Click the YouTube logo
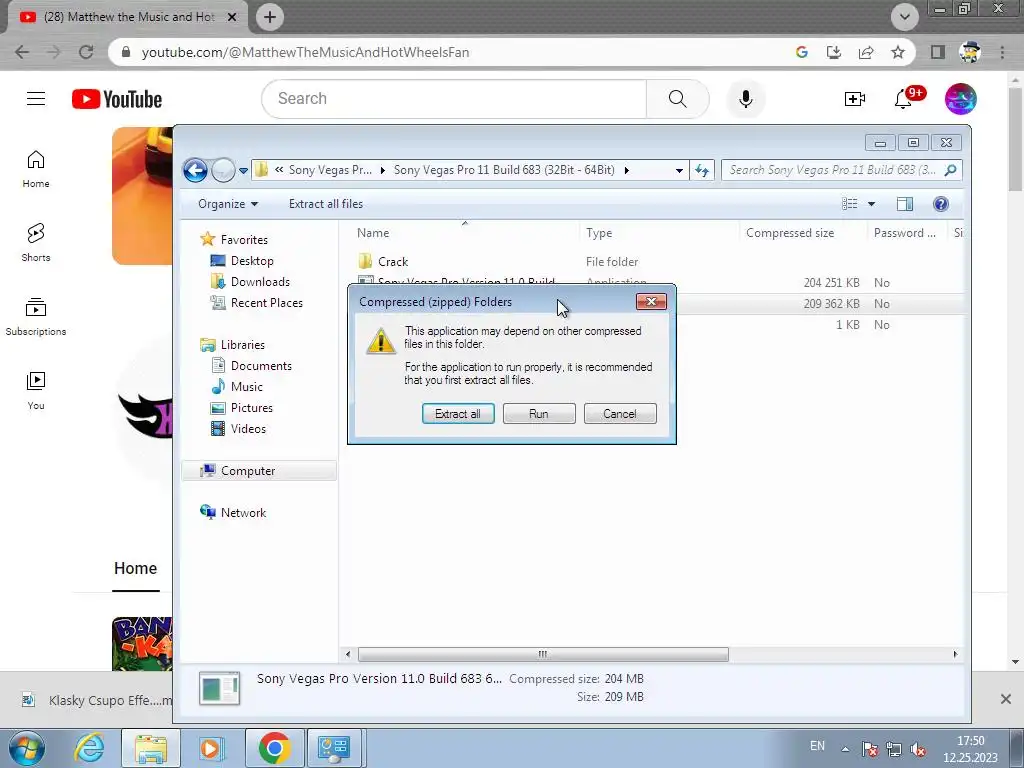 [117, 99]
